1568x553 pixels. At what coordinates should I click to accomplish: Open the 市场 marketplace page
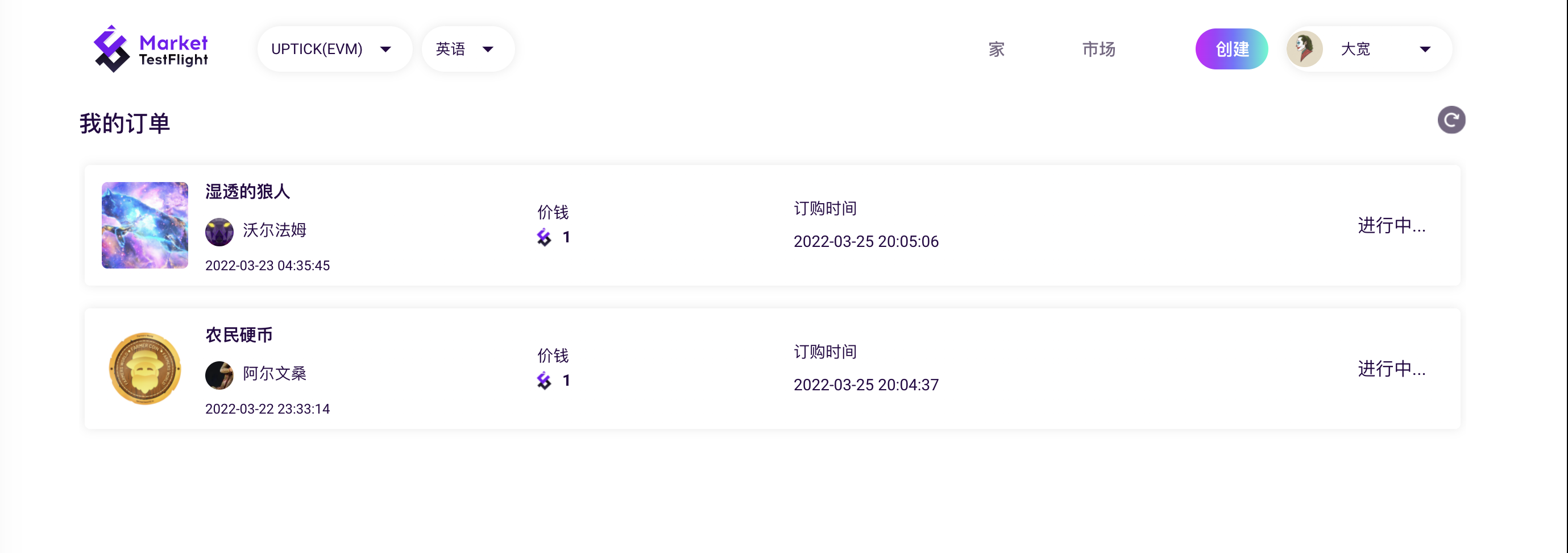point(1098,49)
